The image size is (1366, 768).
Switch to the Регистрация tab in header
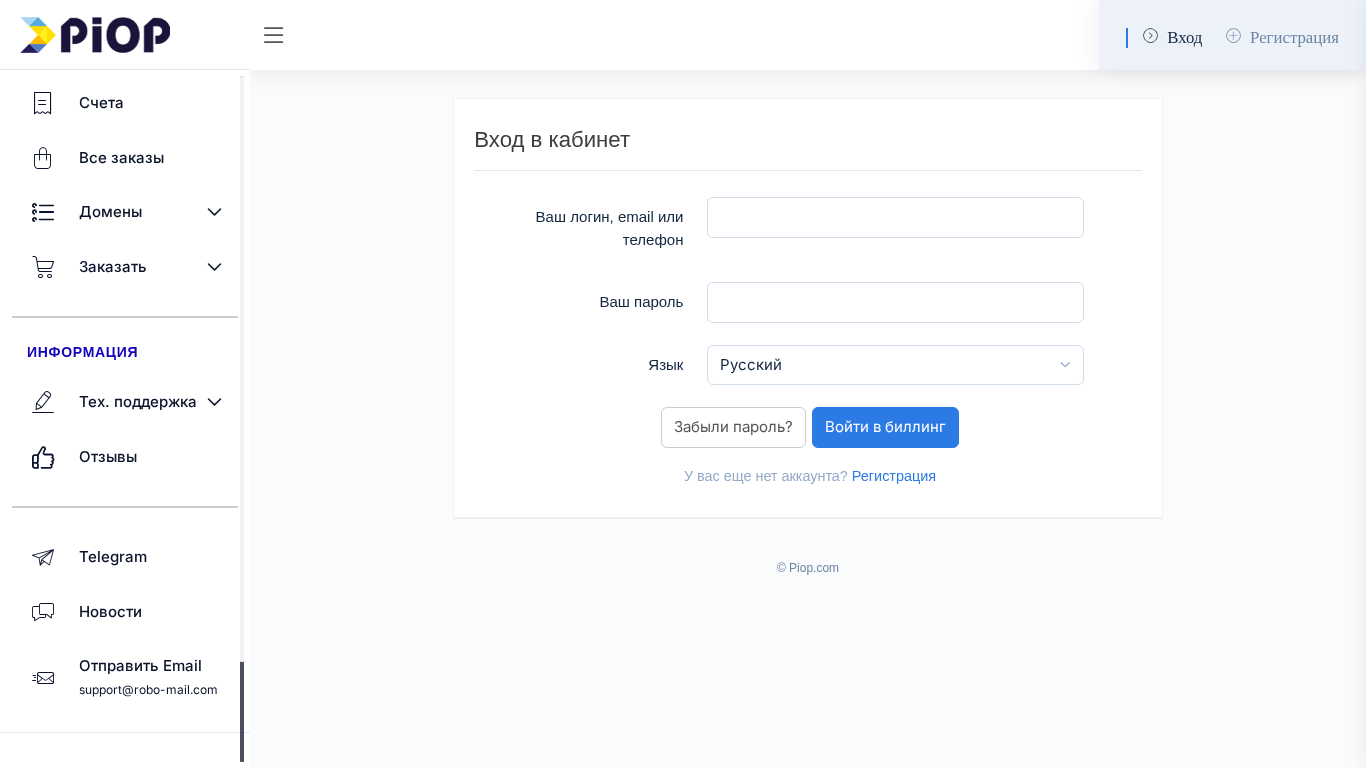pyautogui.click(x=1283, y=37)
